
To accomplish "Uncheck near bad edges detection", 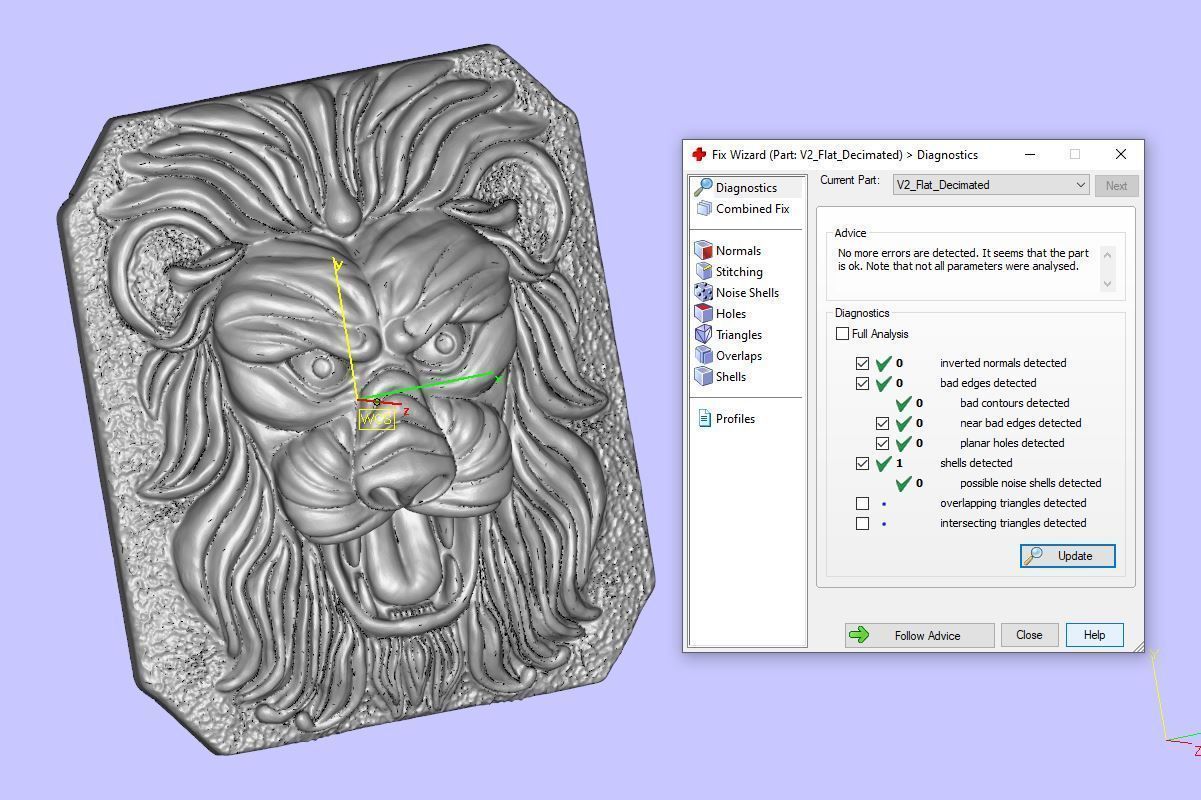I will [882, 423].
